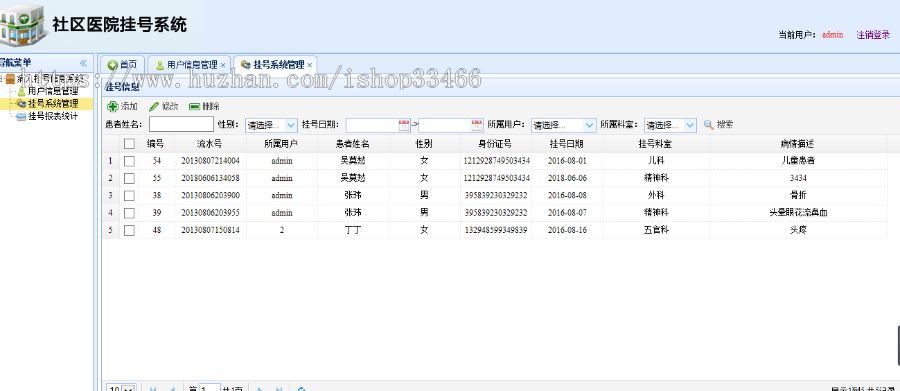Screen dimensions: 900x391
Task: Sort by the 所属用户 column header
Action: (282, 144)
